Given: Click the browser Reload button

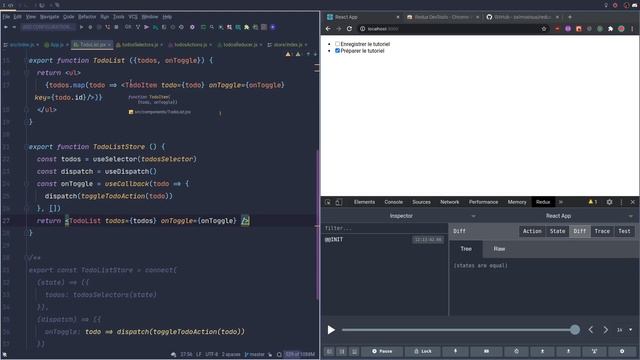Looking at the screenshot, I should pyautogui.click(x=349, y=29).
